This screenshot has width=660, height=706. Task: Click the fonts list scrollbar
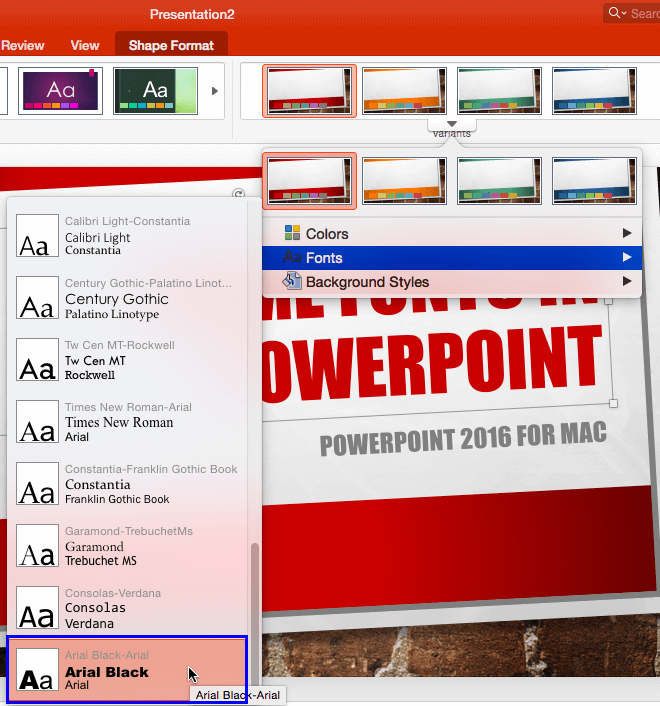[255, 615]
